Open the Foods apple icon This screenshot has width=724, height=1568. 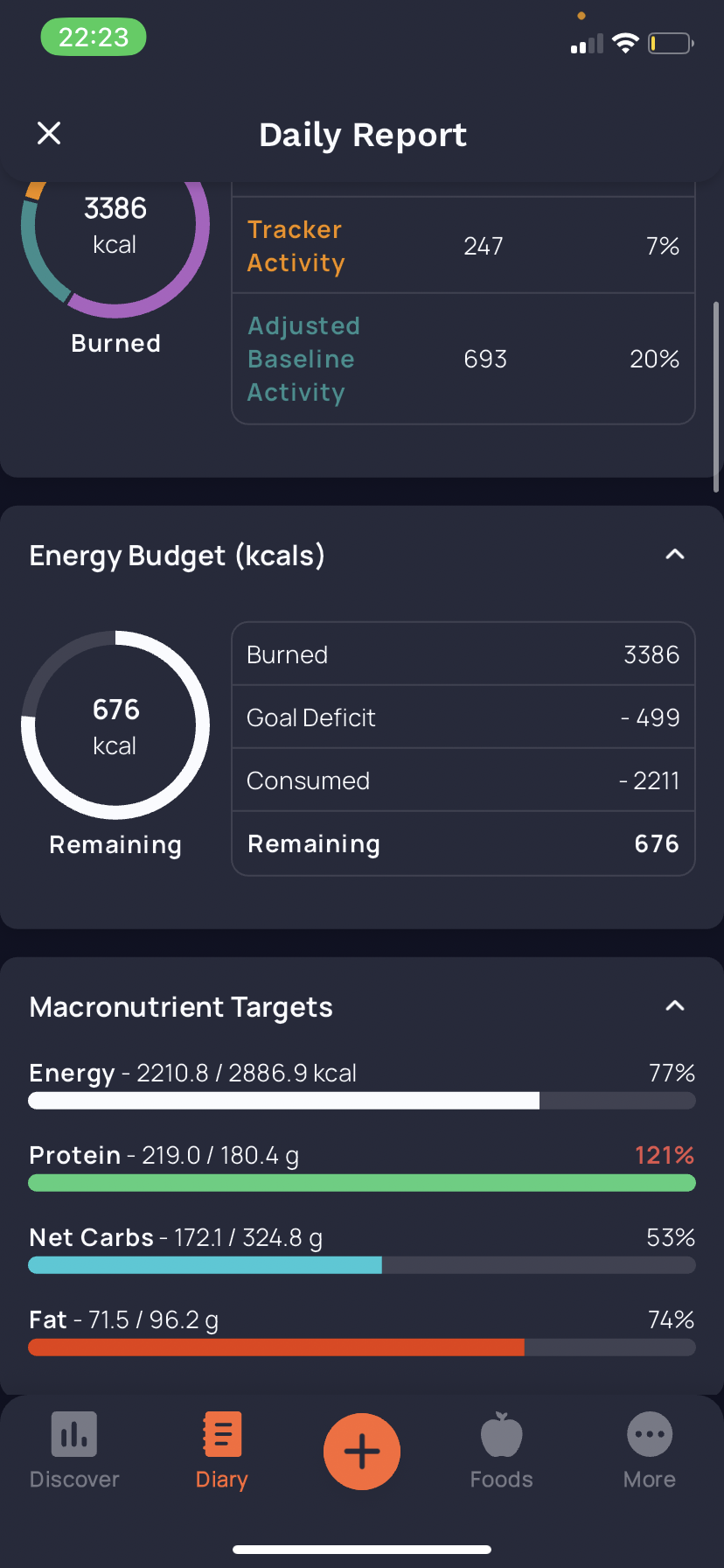[501, 1434]
